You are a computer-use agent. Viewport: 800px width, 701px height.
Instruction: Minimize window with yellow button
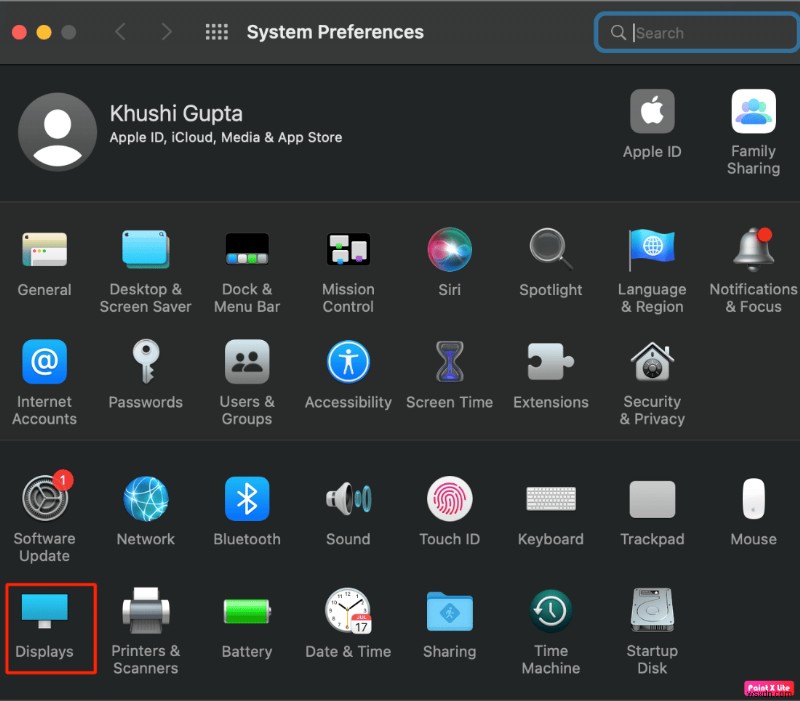click(44, 32)
